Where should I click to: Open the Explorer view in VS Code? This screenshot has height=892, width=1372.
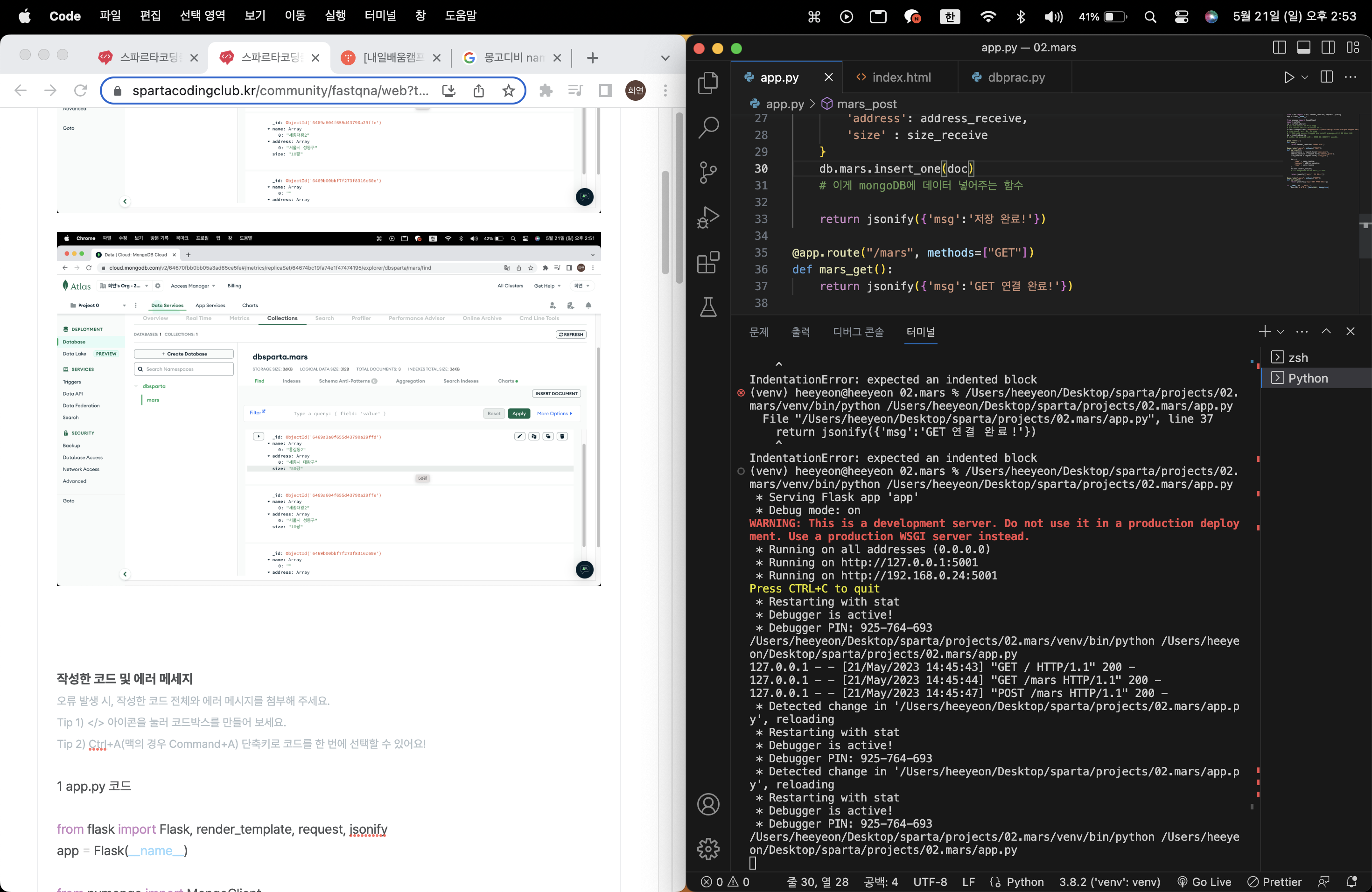click(708, 83)
